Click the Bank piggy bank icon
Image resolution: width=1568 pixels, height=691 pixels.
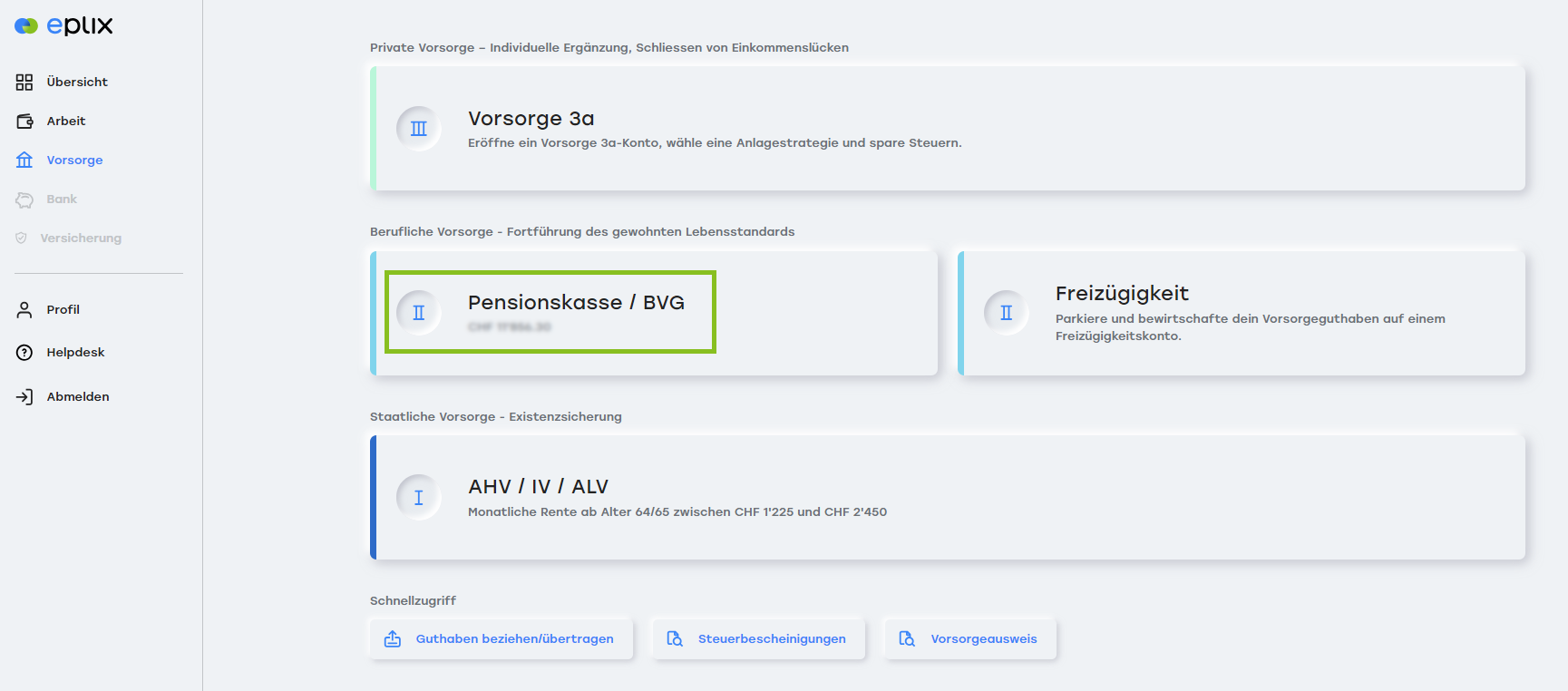pyautogui.click(x=24, y=200)
